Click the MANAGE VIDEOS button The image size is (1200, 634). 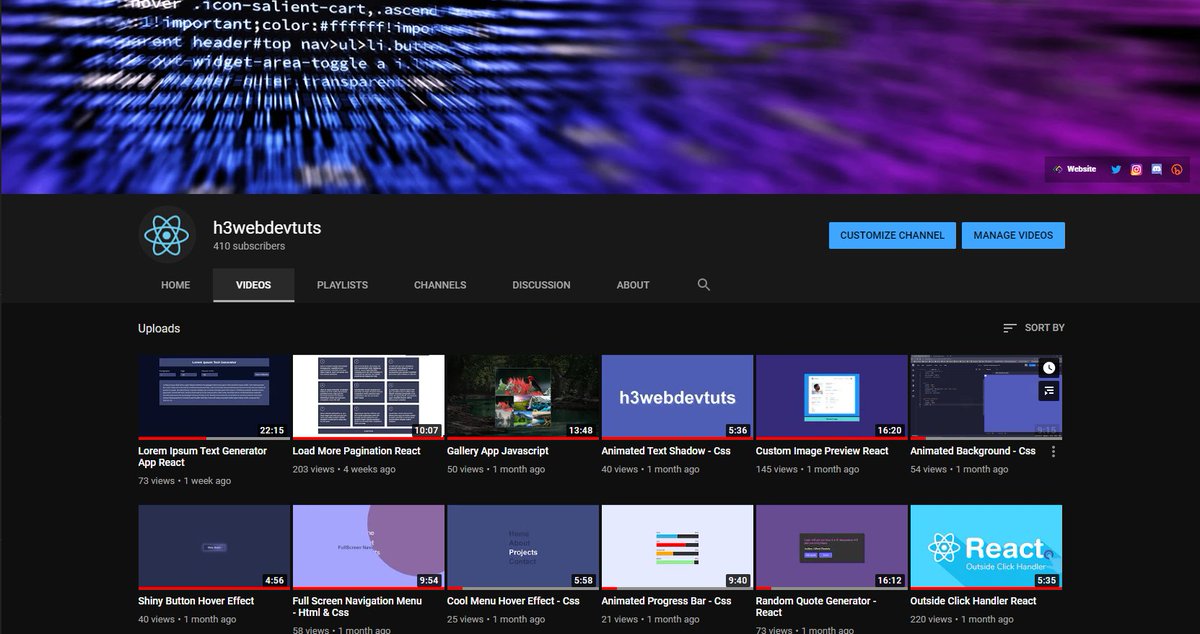pos(1013,235)
